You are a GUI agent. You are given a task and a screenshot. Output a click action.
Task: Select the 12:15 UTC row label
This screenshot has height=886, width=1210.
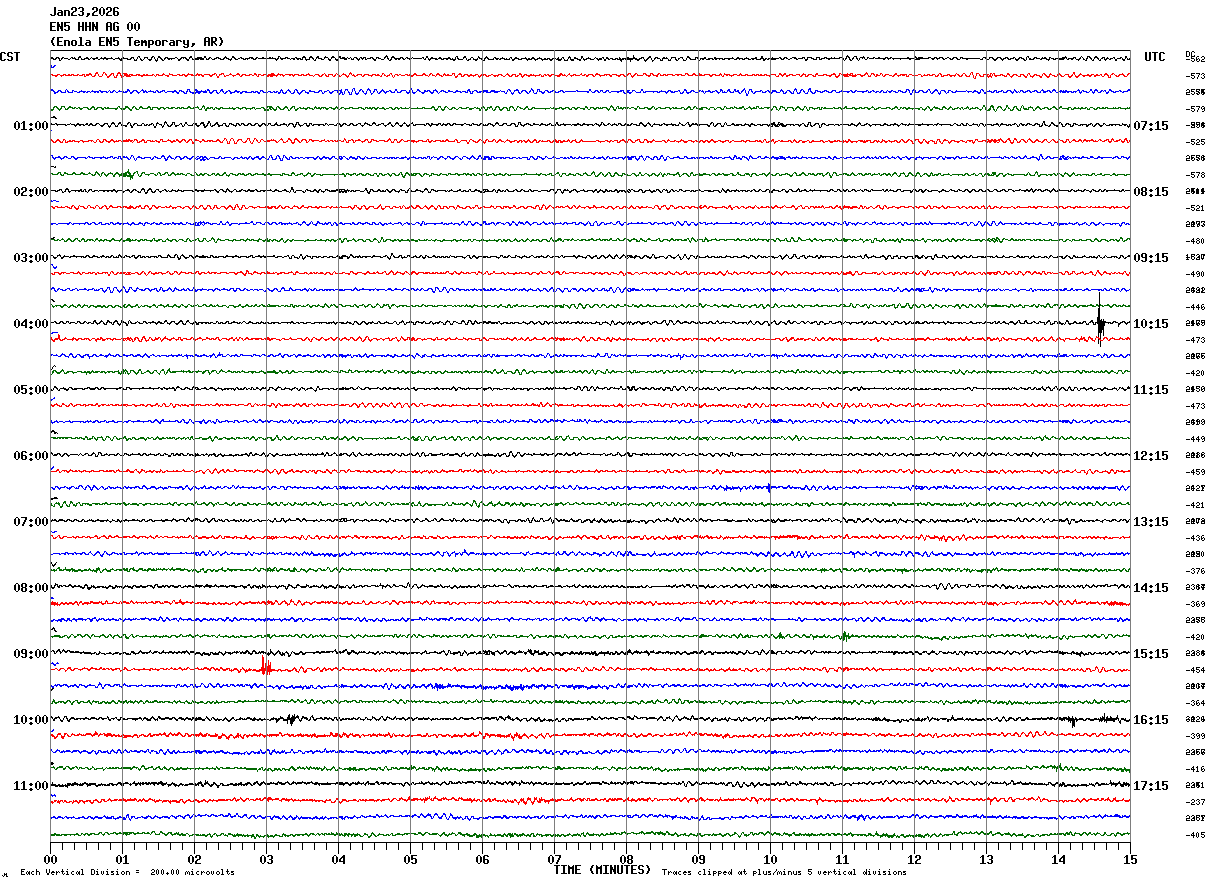[x=1151, y=456]
